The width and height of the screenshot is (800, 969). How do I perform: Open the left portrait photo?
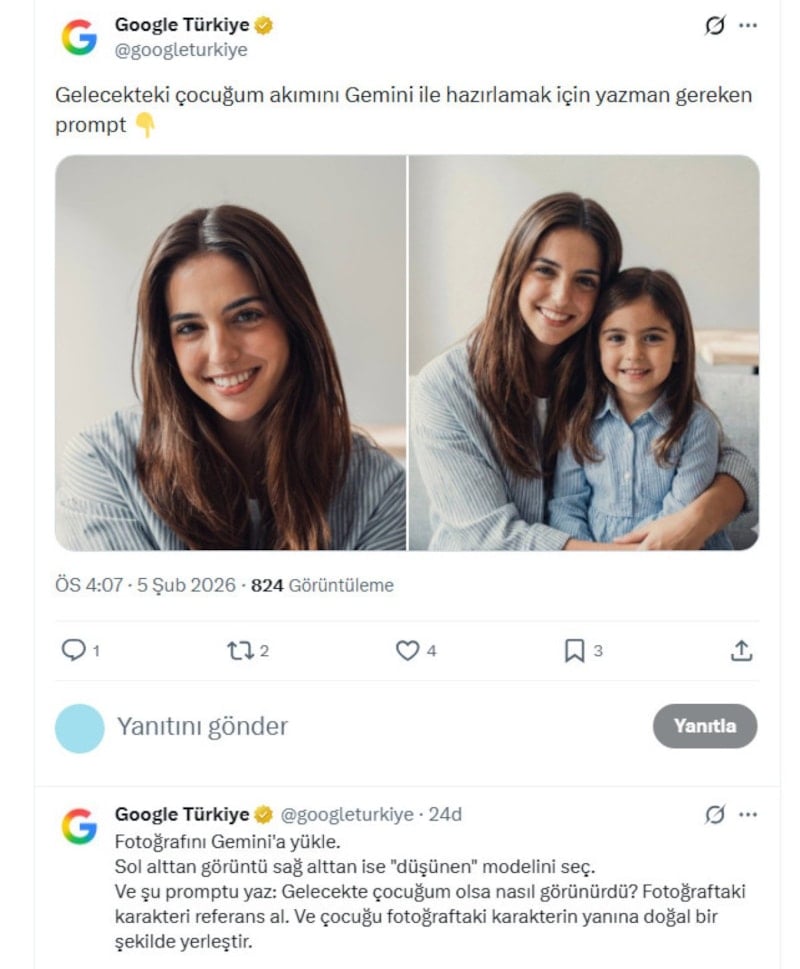(230, 352)
